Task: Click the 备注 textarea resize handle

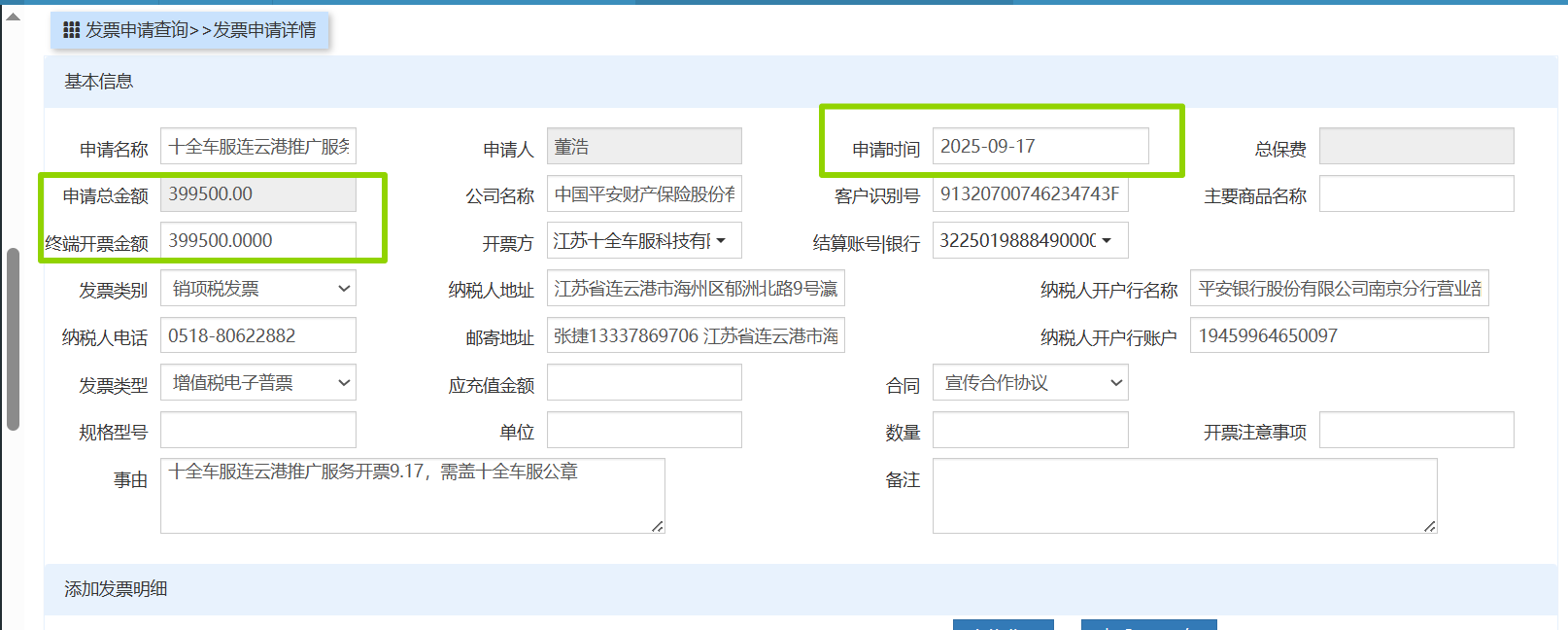Action: click(x=1430, y=526)
